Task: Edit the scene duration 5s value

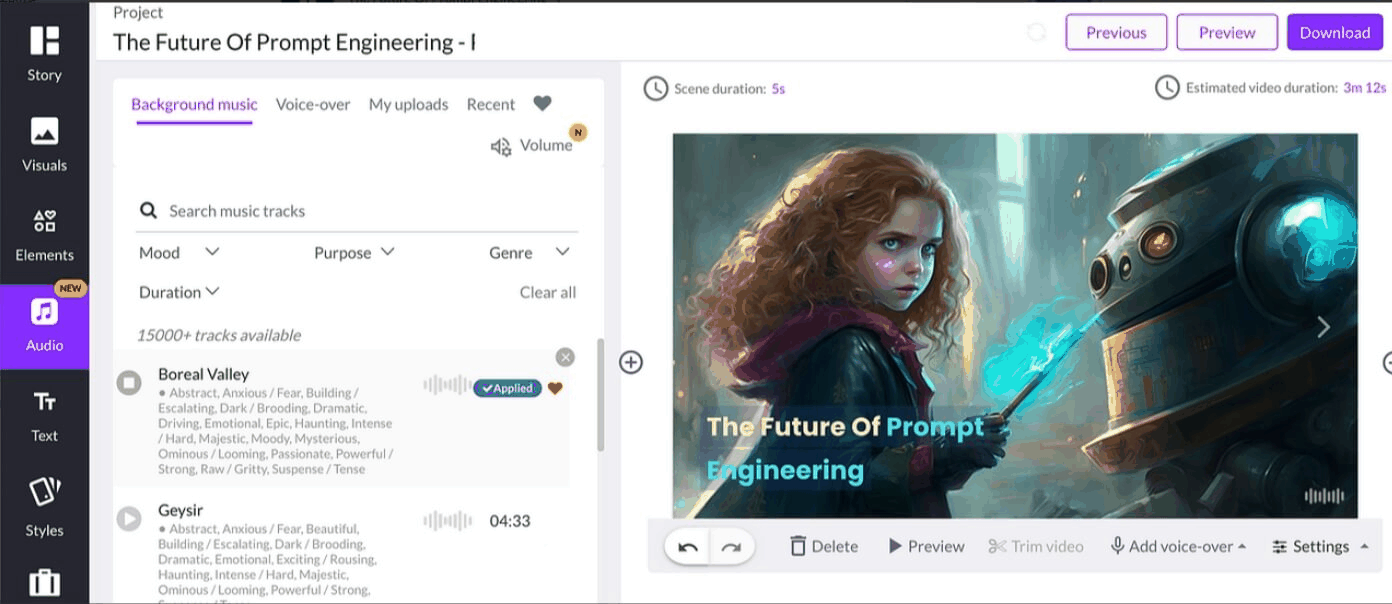Action: point(778,88)
